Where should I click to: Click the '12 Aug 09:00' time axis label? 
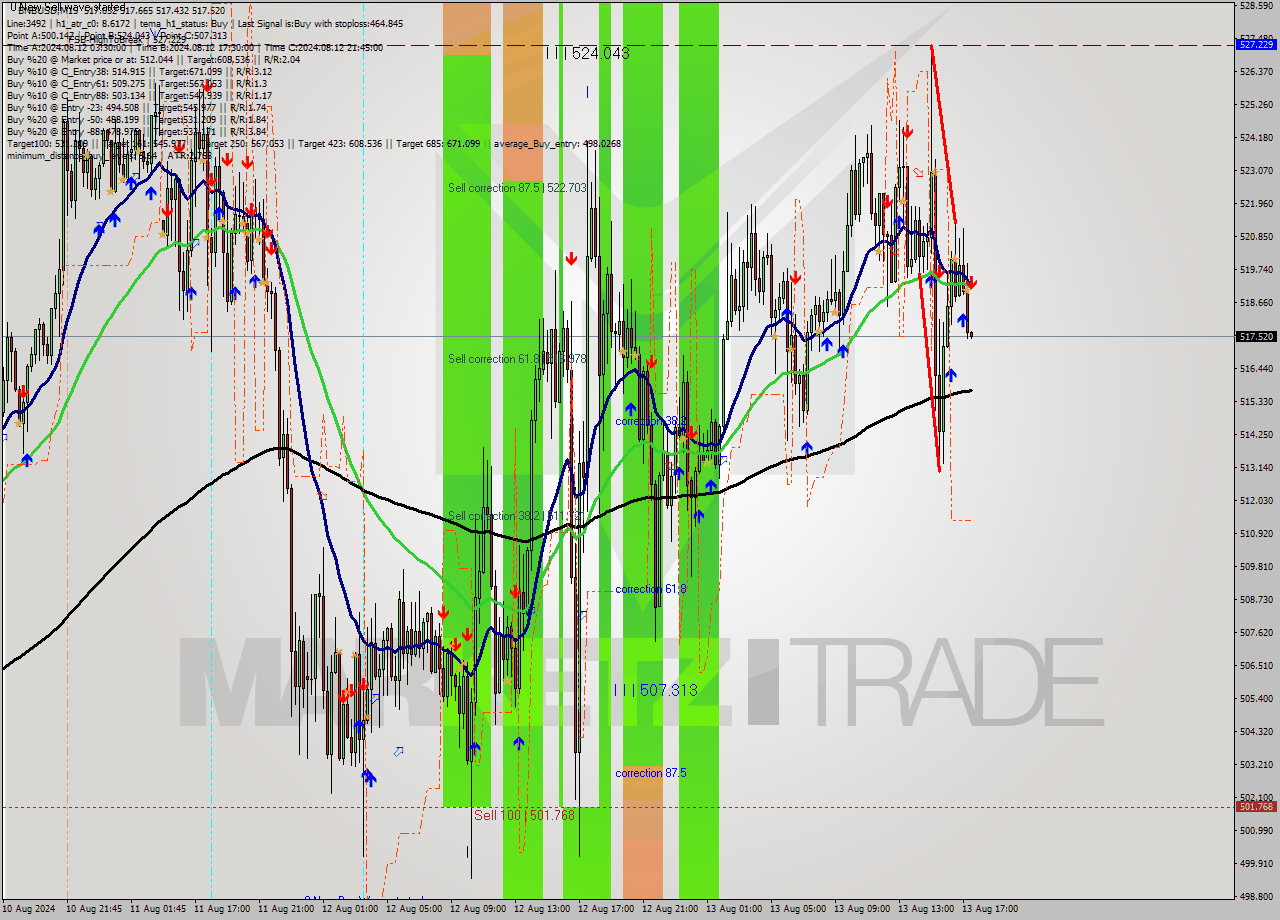point(478,909)
